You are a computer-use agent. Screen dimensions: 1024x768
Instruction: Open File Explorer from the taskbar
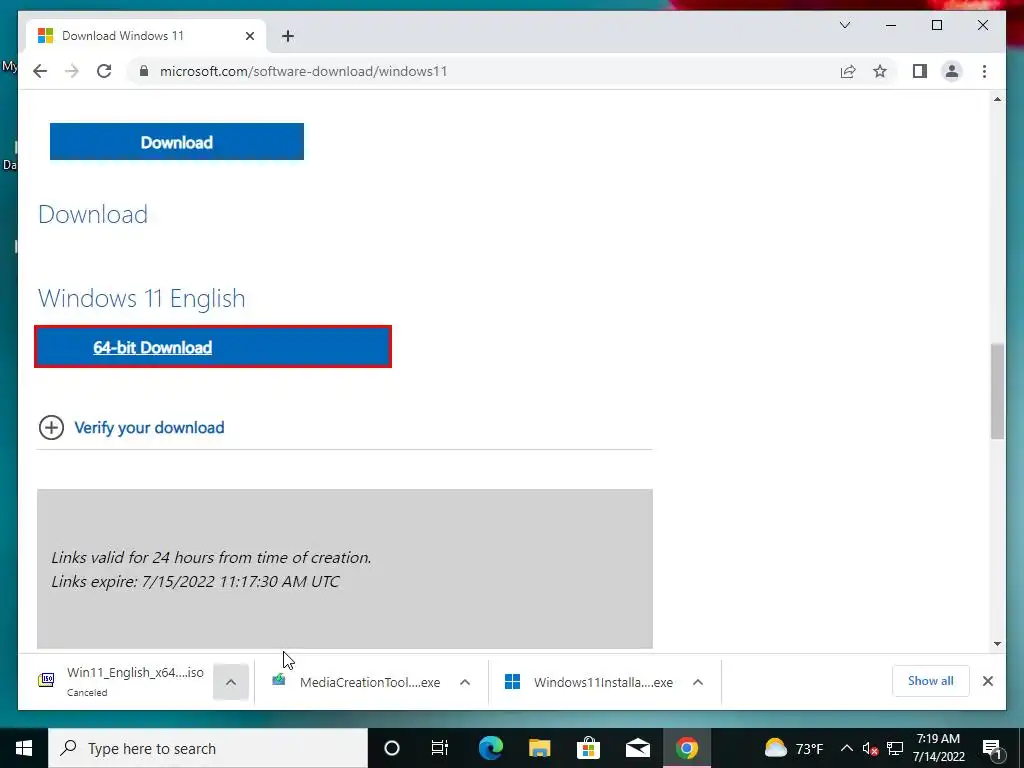click(539, 748)
